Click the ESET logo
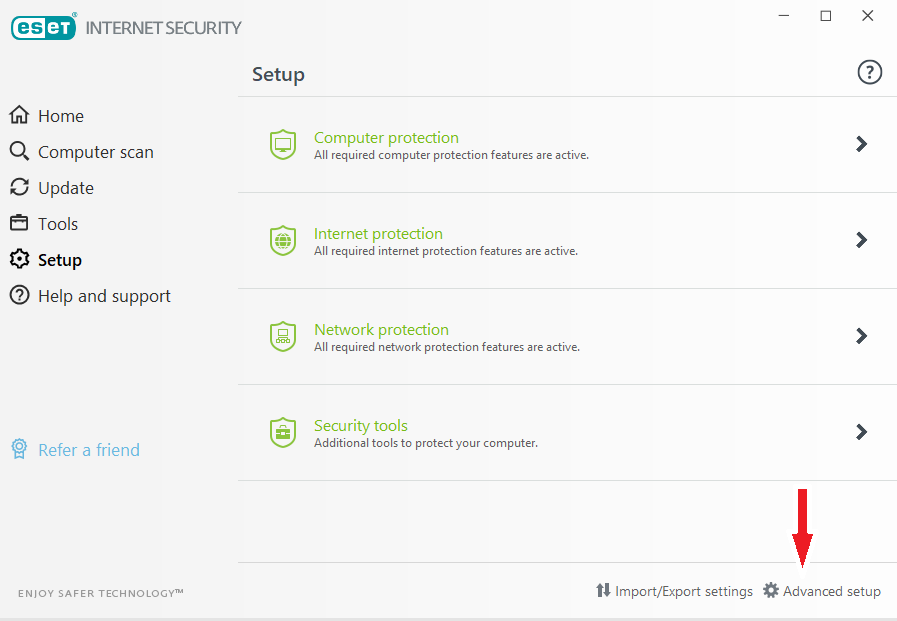 (45, 27)
